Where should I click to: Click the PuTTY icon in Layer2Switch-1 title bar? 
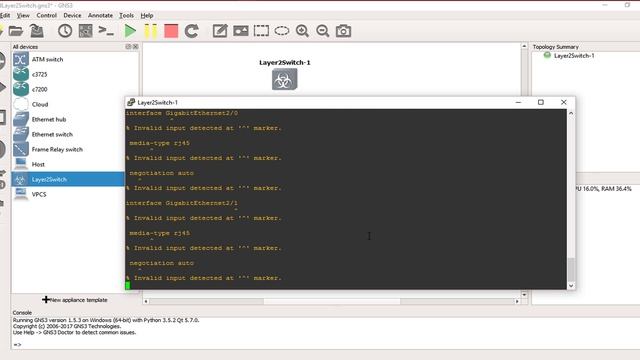pos(131,102)
